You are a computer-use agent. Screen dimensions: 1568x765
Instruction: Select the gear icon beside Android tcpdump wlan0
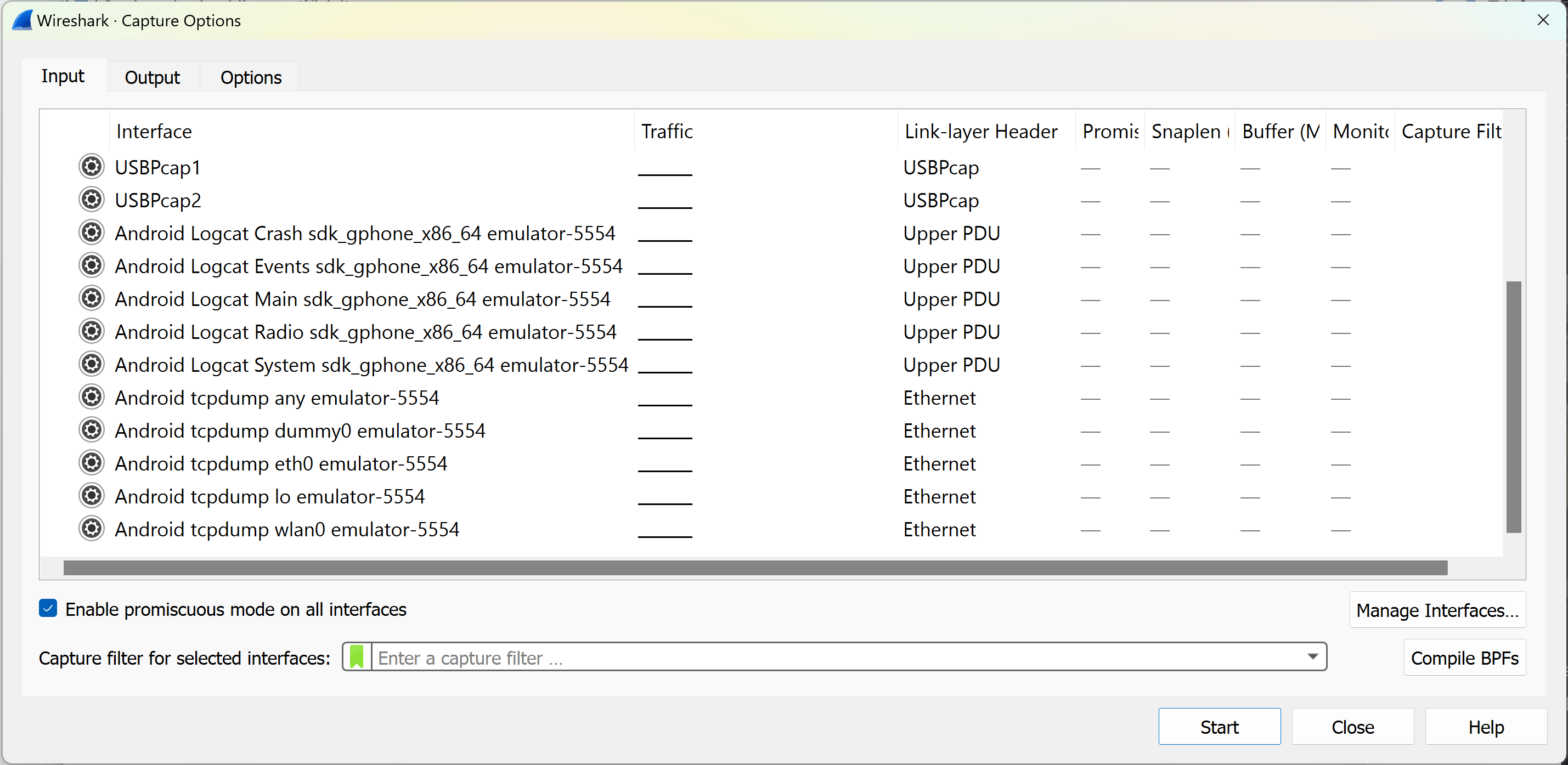91,528
